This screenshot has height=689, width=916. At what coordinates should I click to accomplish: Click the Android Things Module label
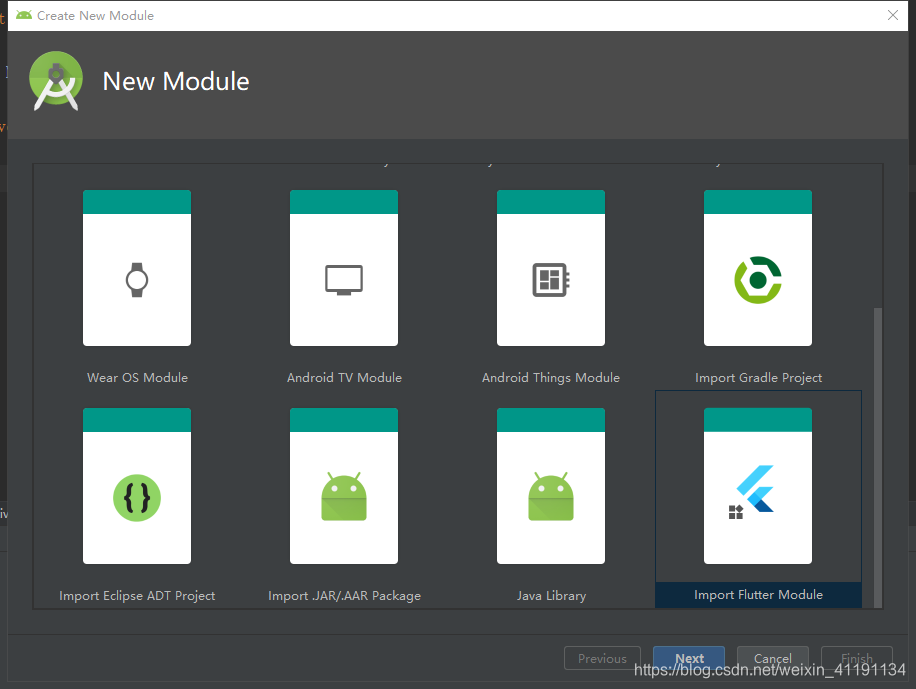[x=551, y=378]
